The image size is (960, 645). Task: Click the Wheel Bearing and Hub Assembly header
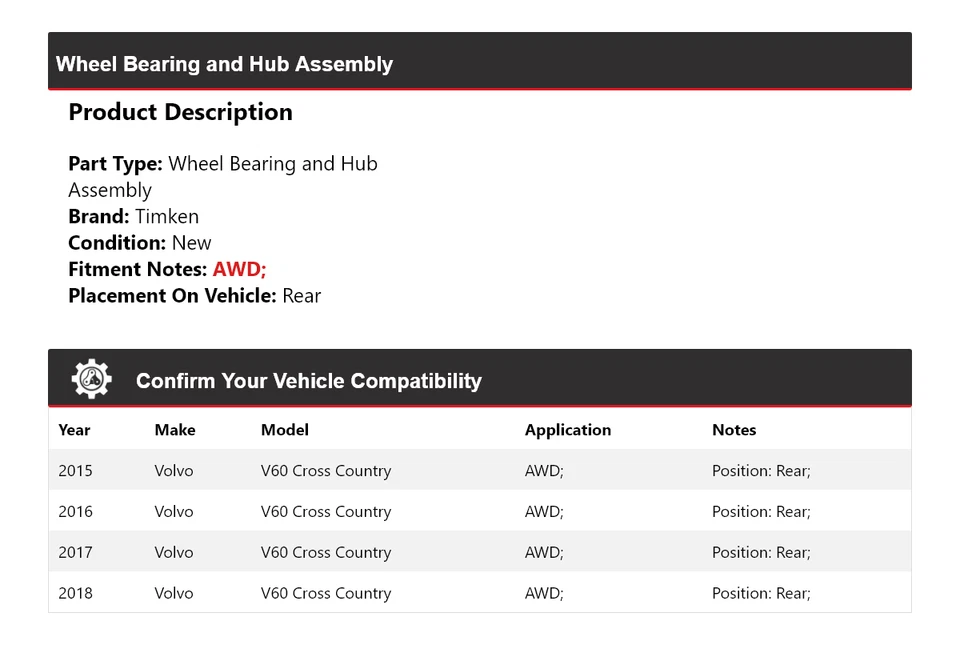224,64
